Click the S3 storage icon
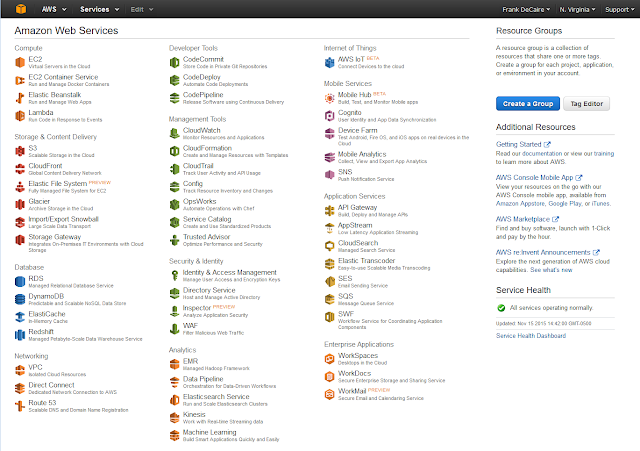Viewport: 640px width, 451px height. pos(20,151)
